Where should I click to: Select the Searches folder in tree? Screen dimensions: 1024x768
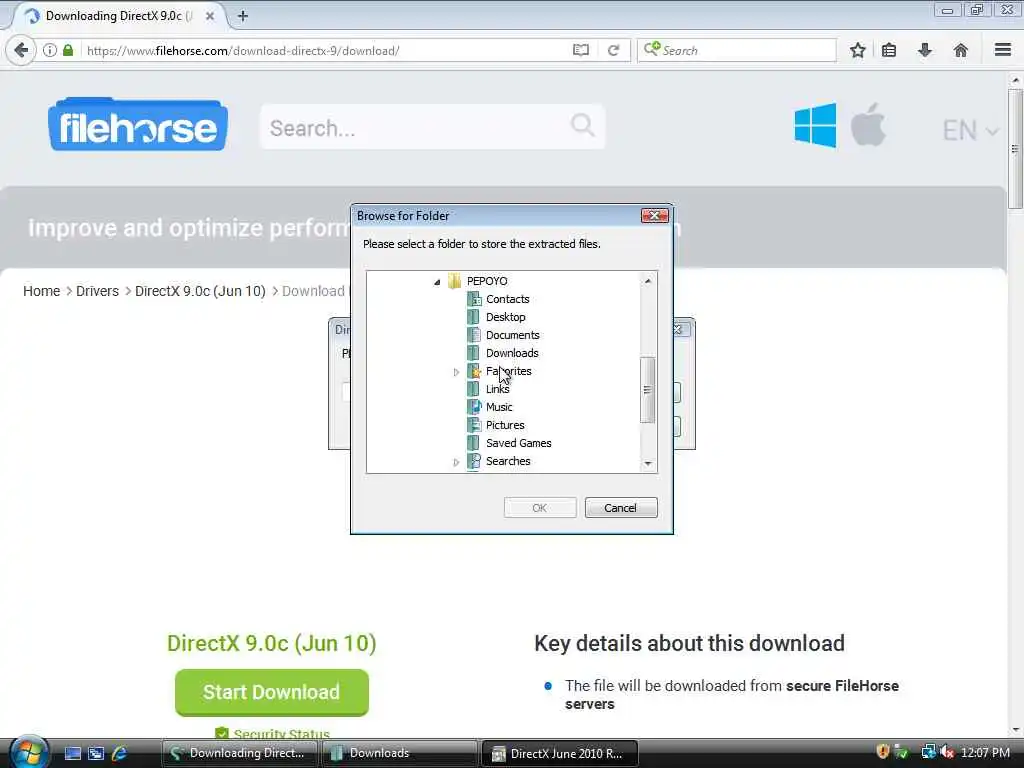tap(507, 461)
